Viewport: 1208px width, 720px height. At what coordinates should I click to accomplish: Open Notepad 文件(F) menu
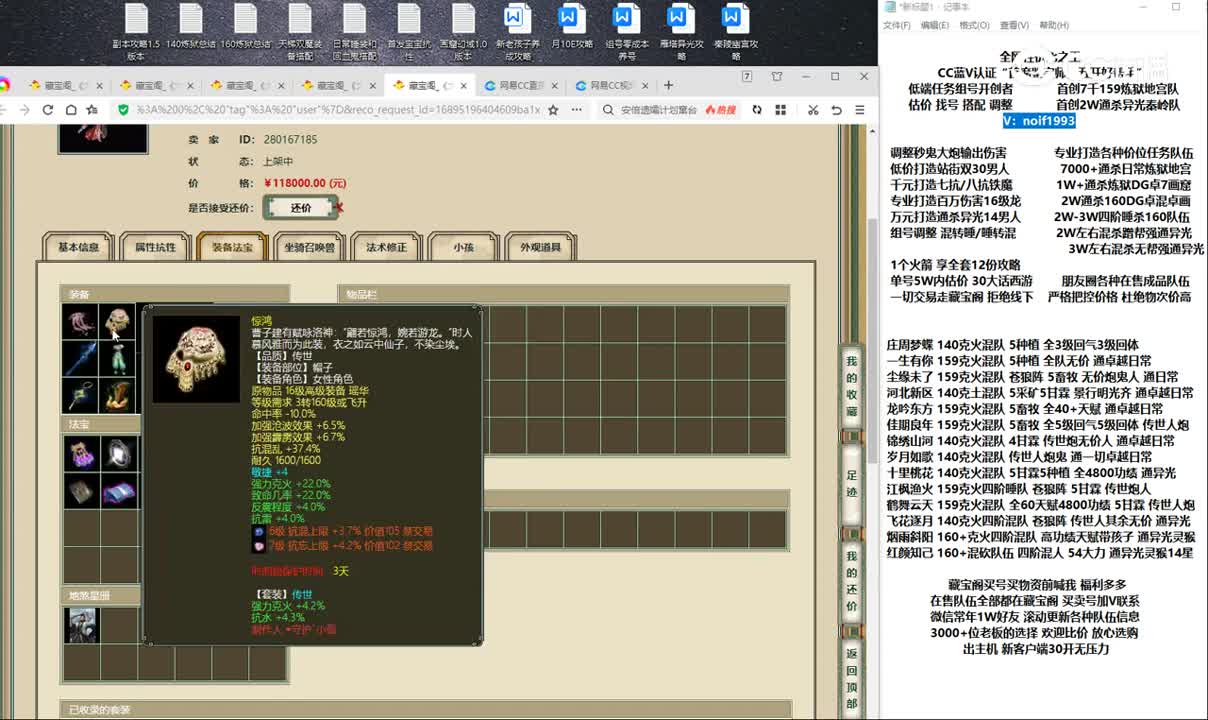[x=897, y=25]
